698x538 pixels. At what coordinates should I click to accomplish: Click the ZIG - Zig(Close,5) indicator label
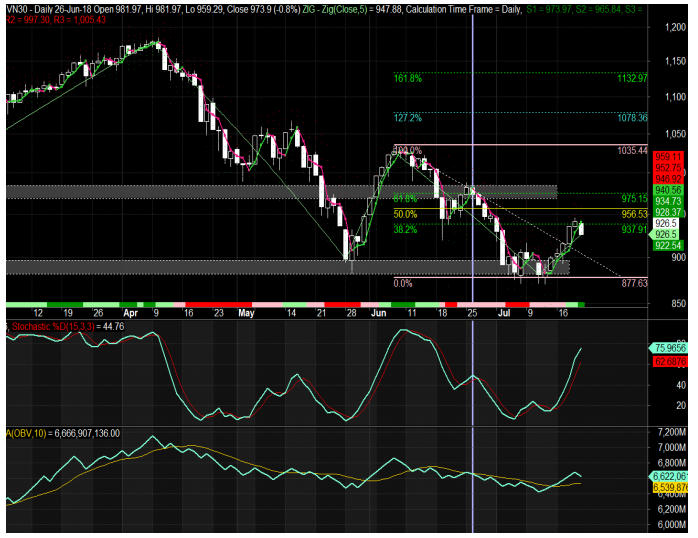(335, 9)
